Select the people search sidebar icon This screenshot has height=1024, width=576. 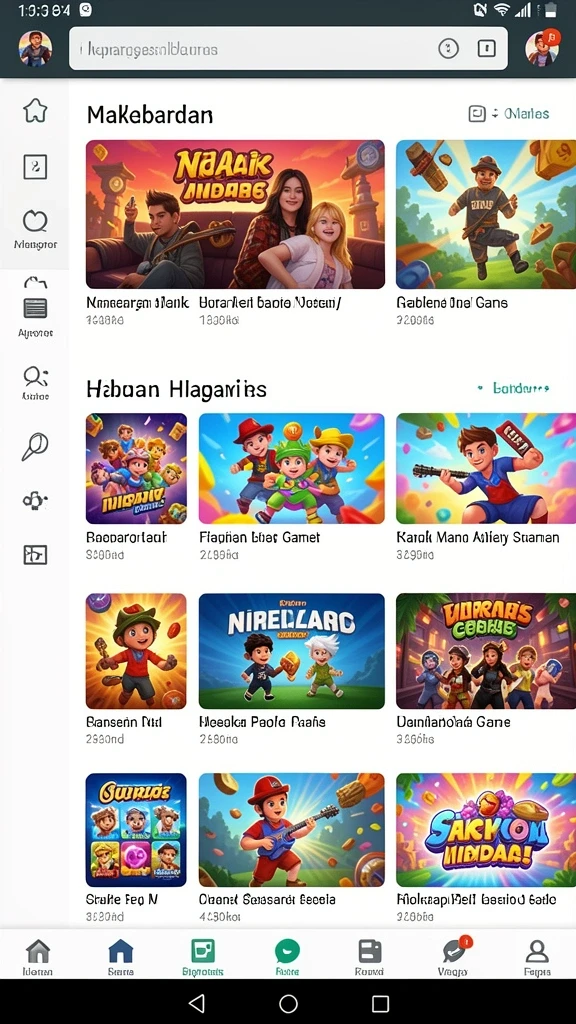(x=35, y=377)
